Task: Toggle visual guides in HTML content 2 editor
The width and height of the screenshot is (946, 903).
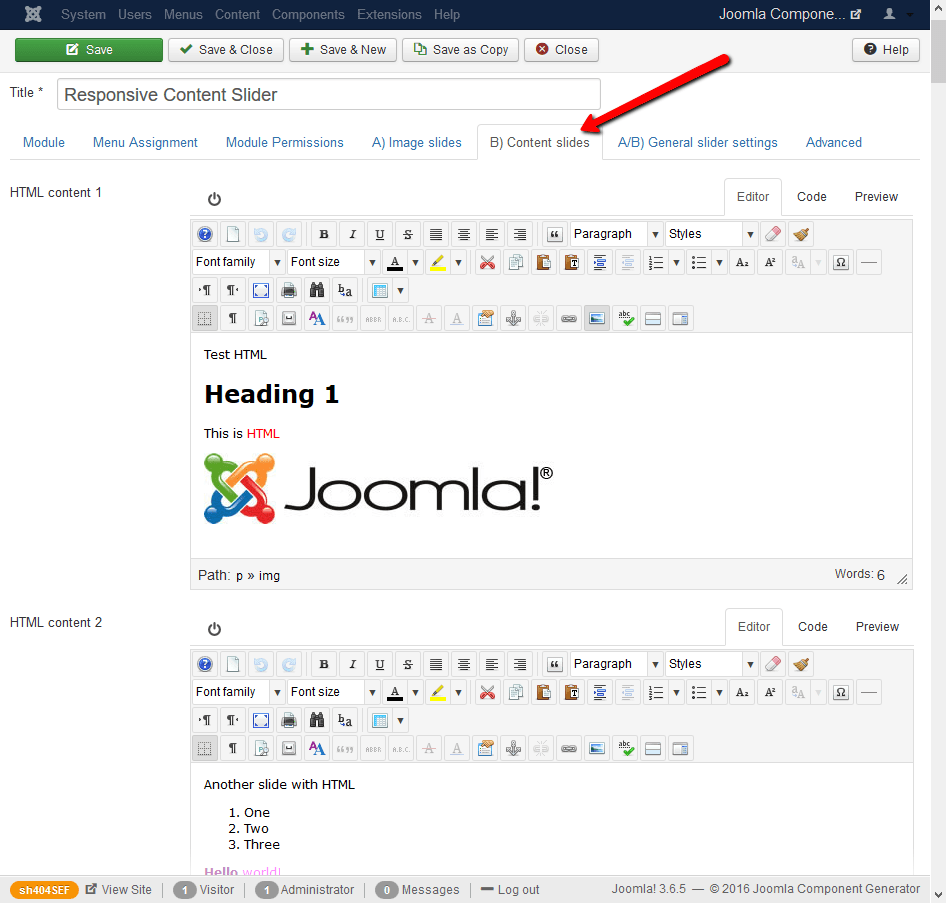Action: (x=205, y=749)
